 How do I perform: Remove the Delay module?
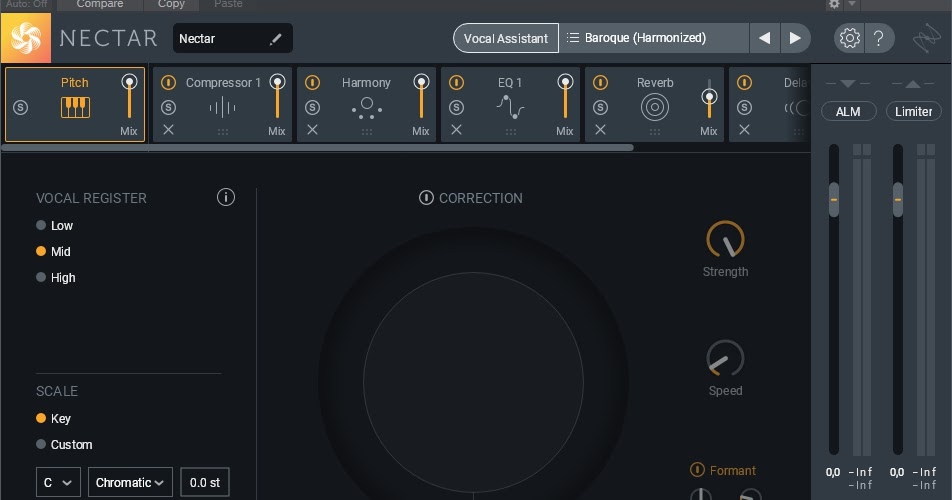pyautogui.click(x=744, y=129)
